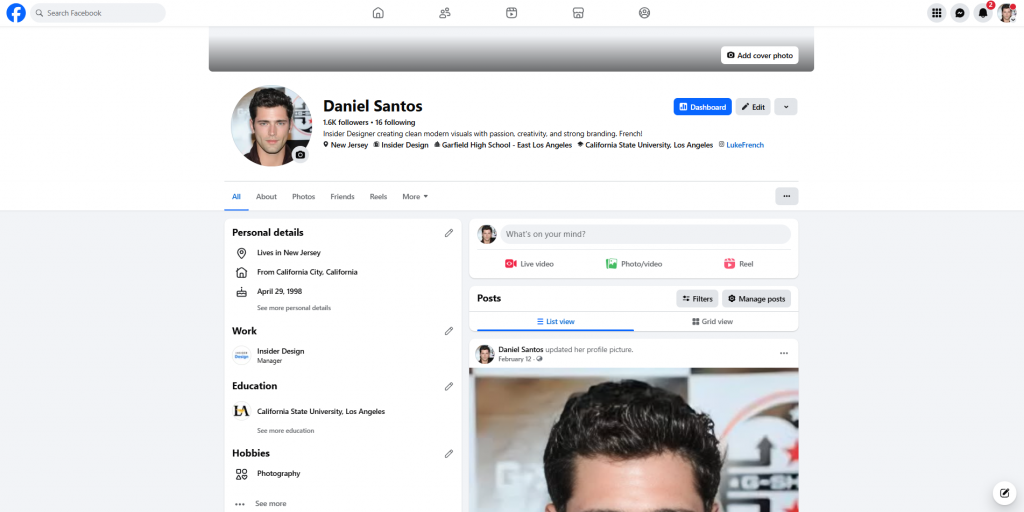This screenshot has width=1024, height=512.
Task: Open the notifications bell
Action: 983,12
